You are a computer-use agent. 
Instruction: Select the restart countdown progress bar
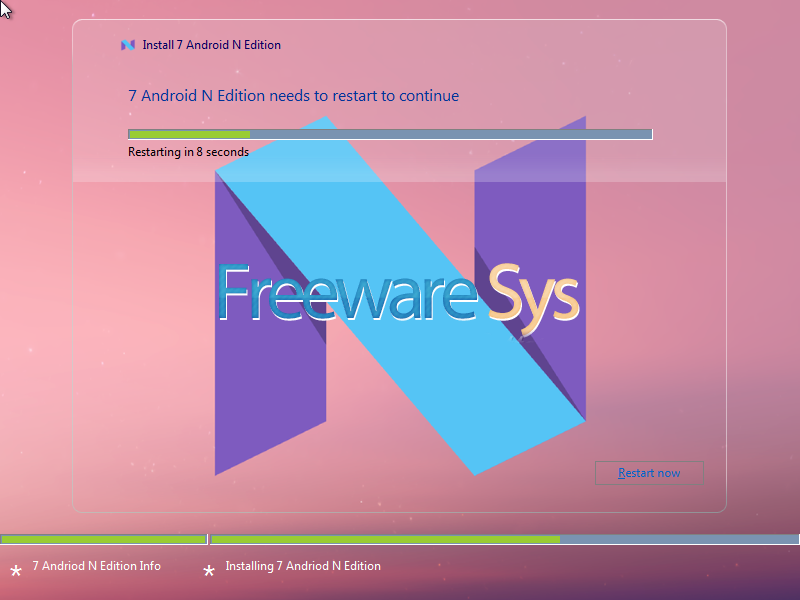[x=390, y=134]
